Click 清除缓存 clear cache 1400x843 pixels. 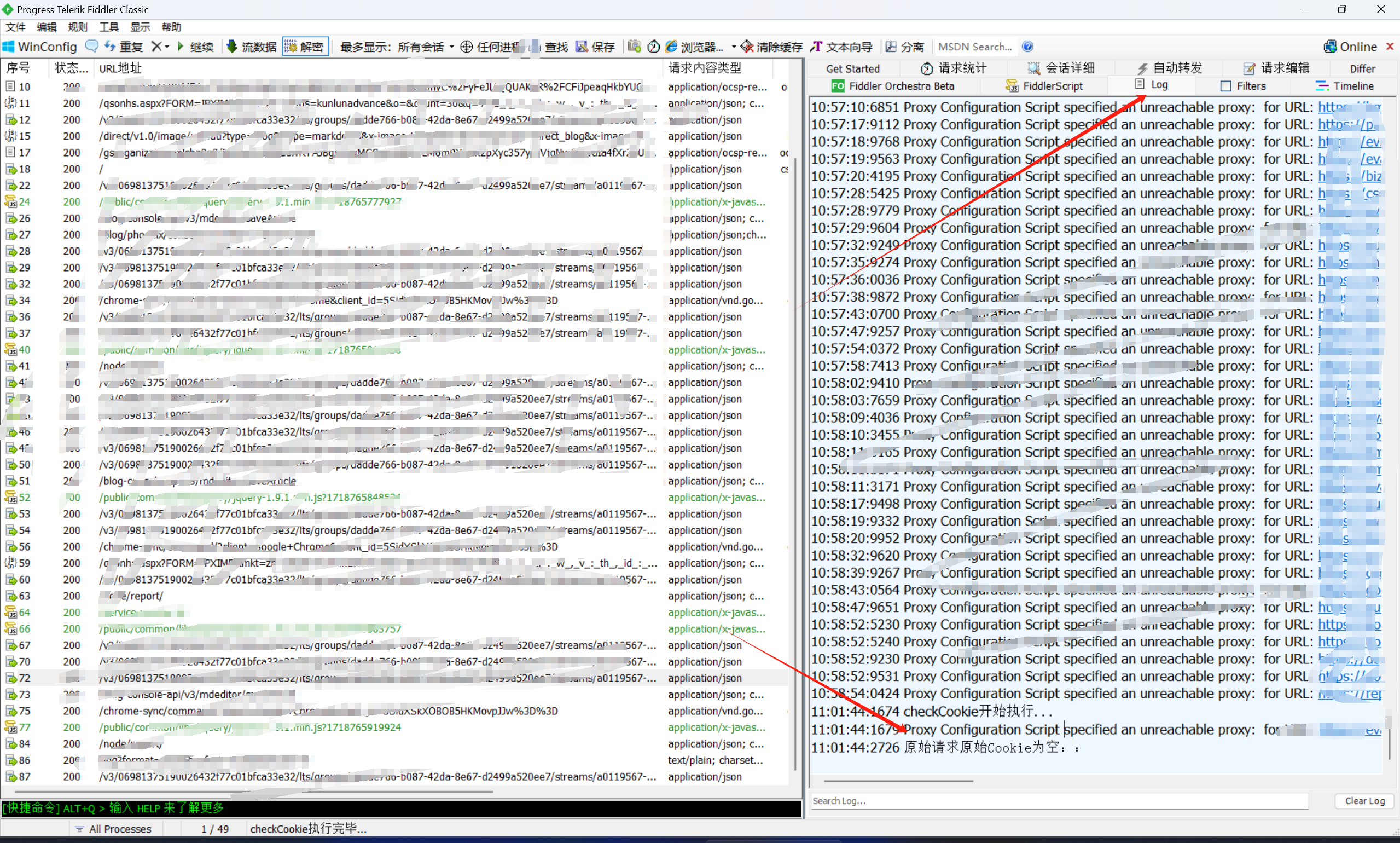pos(772,47)
